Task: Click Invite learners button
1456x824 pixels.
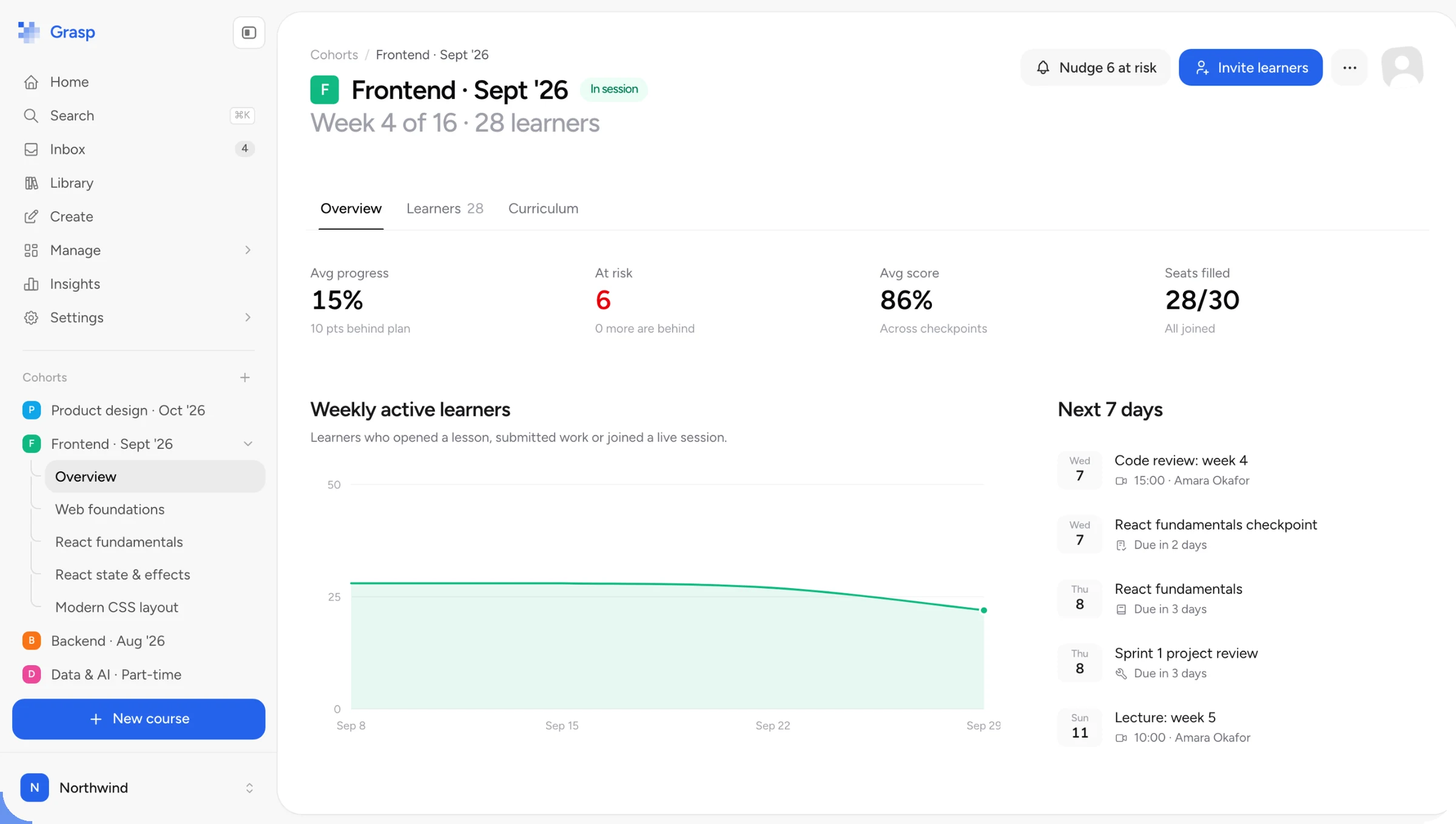Action: point(1250,67)
